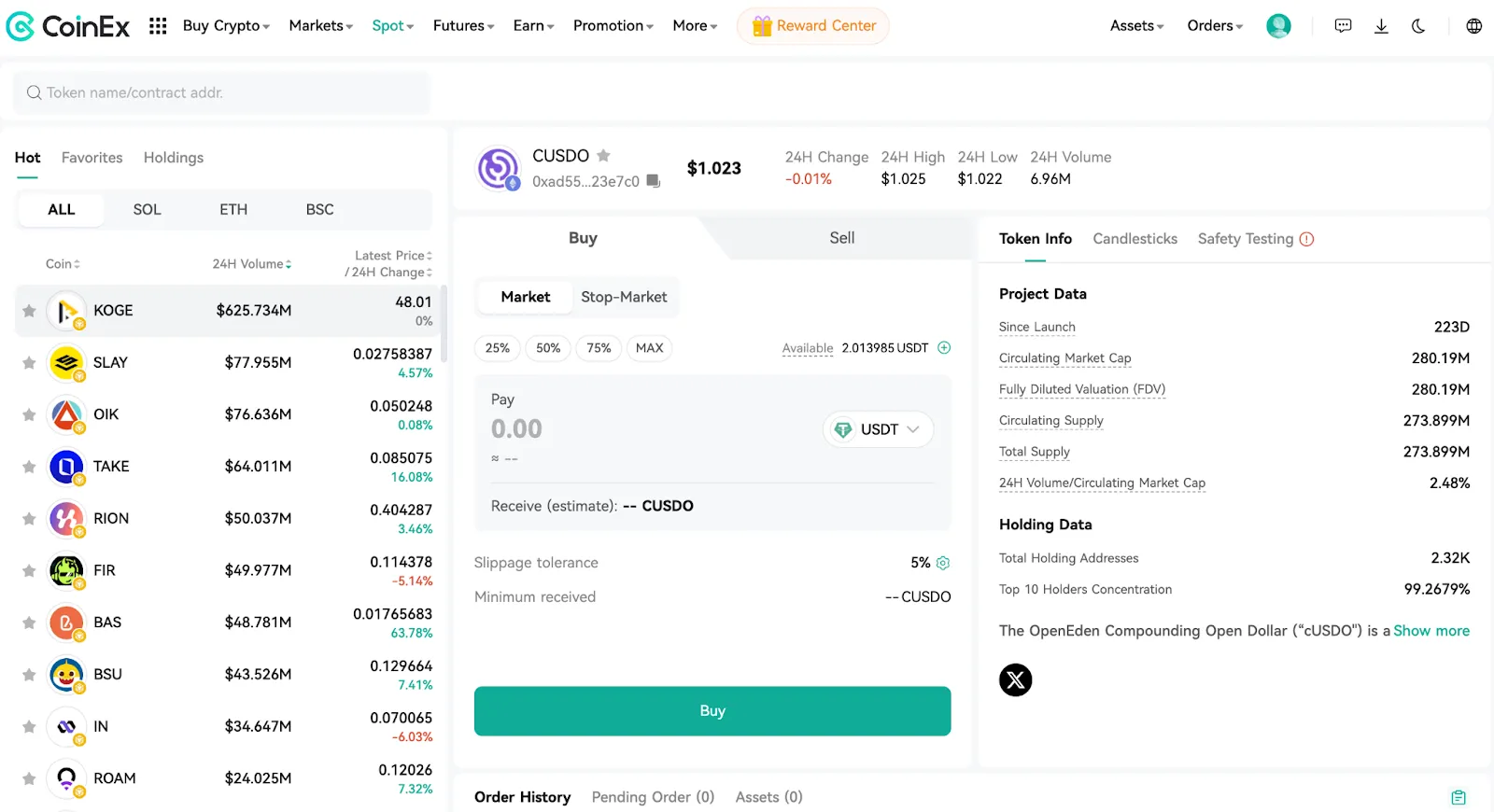Screen dimensions: 1494x812
Task: Expand the Buy Crypto menu
Action: [226, 26]
